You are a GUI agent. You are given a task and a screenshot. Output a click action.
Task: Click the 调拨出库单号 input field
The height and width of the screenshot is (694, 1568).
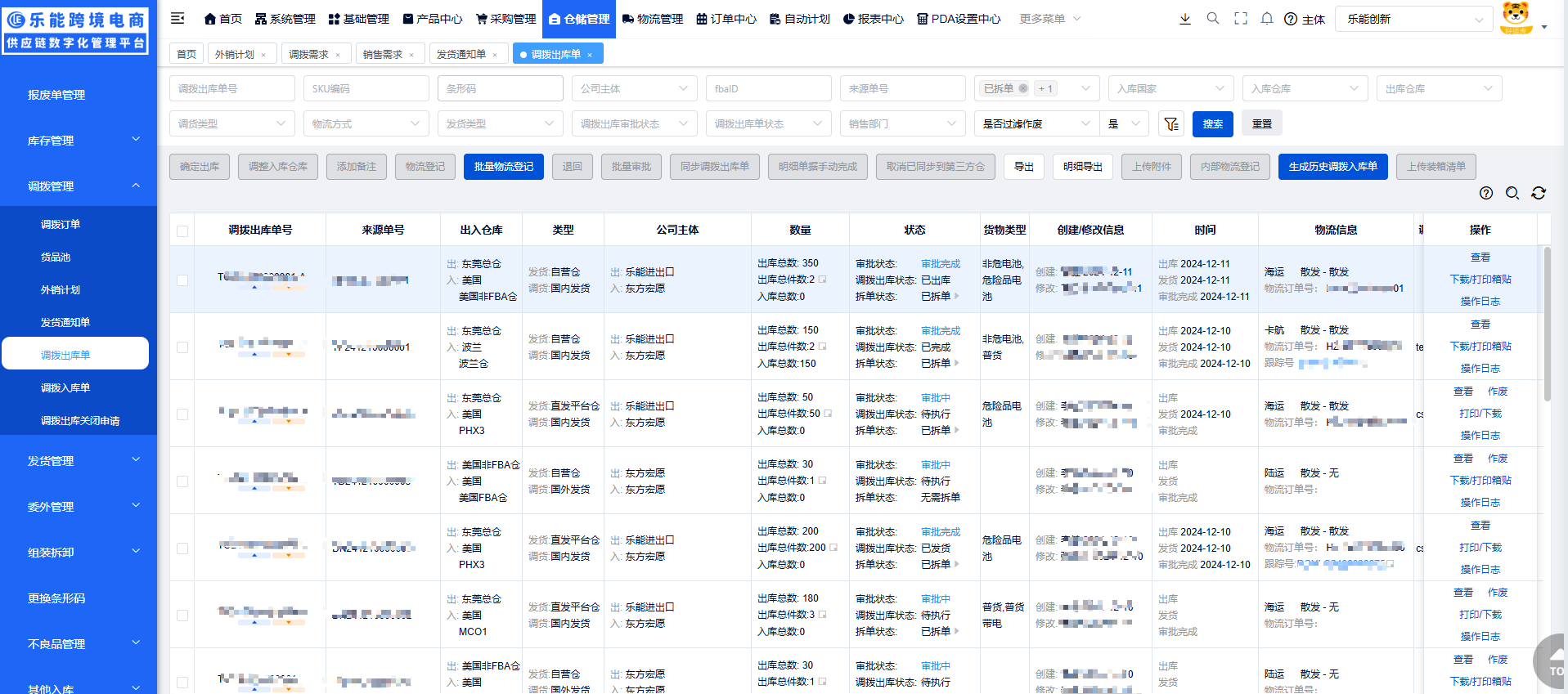pos(232,88)
